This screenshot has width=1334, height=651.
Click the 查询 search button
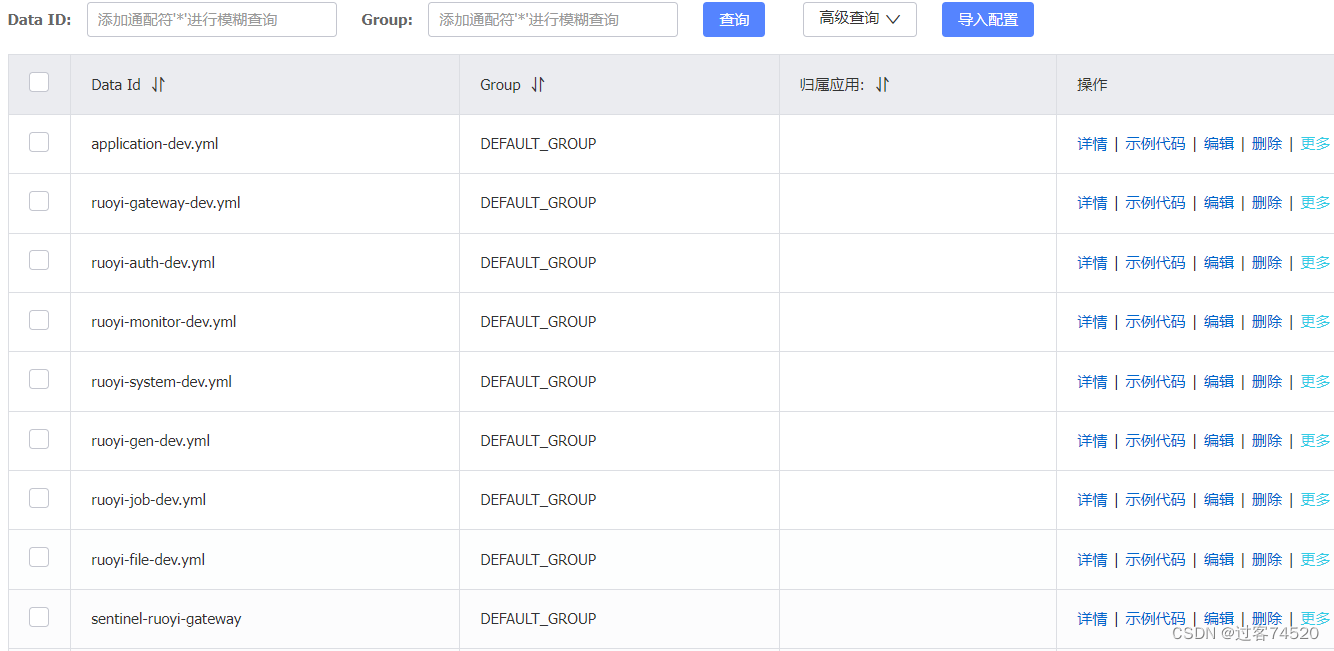click(734, 19)
